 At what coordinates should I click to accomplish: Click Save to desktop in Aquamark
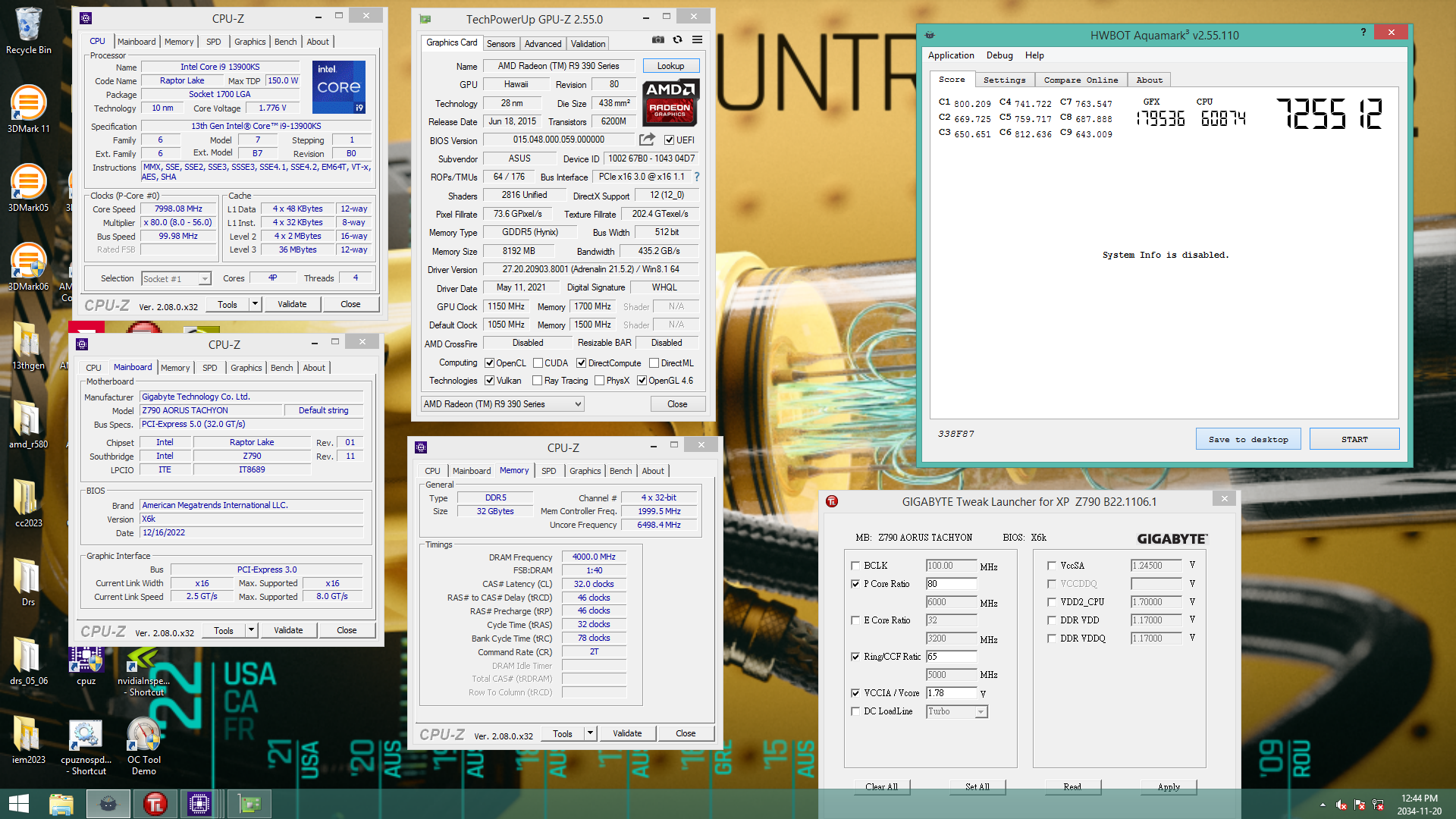click(1247, 439)
